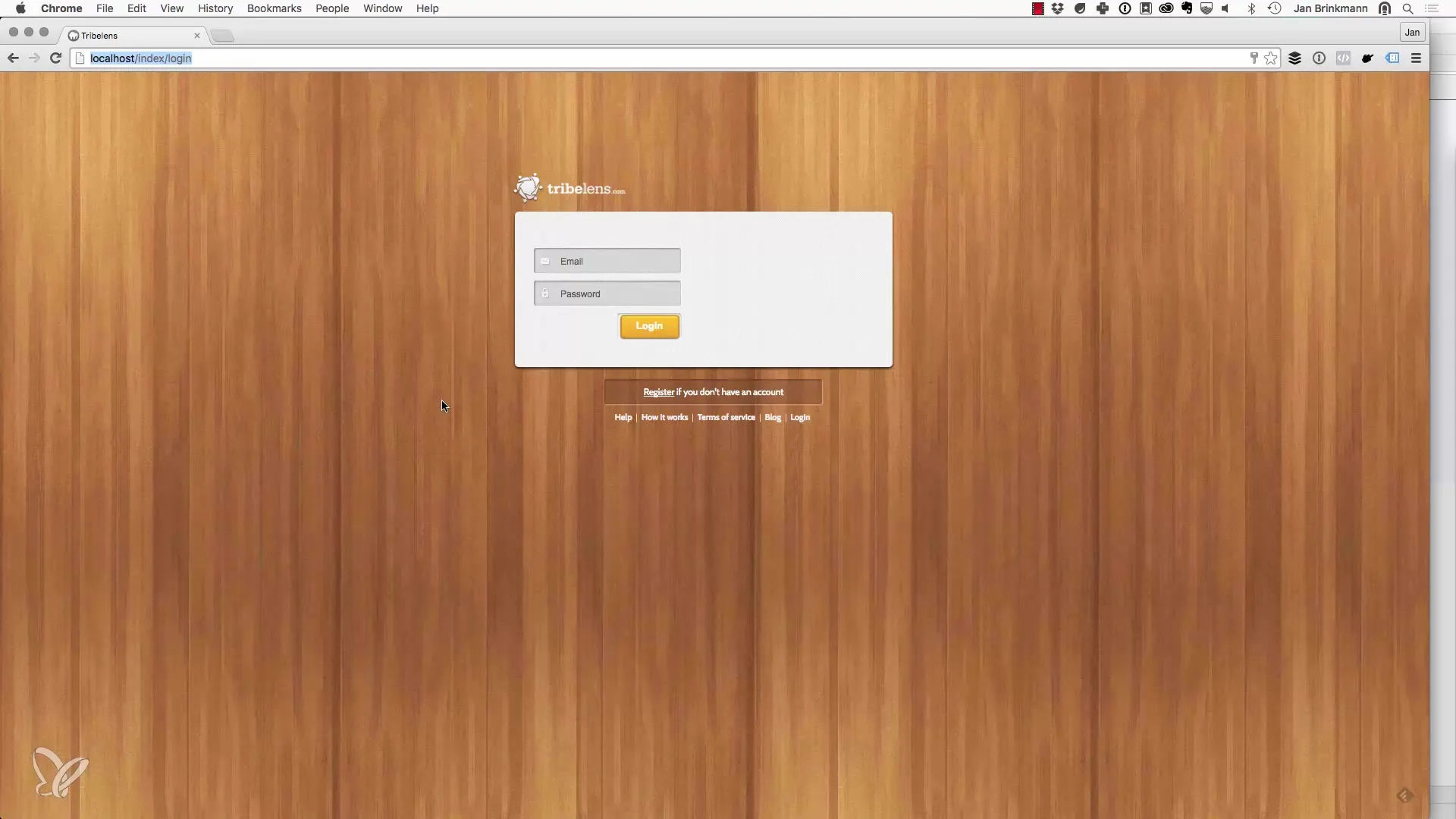Open the code brackets extension icon
The image size is (1456, 819).
tap(1344, 58)
